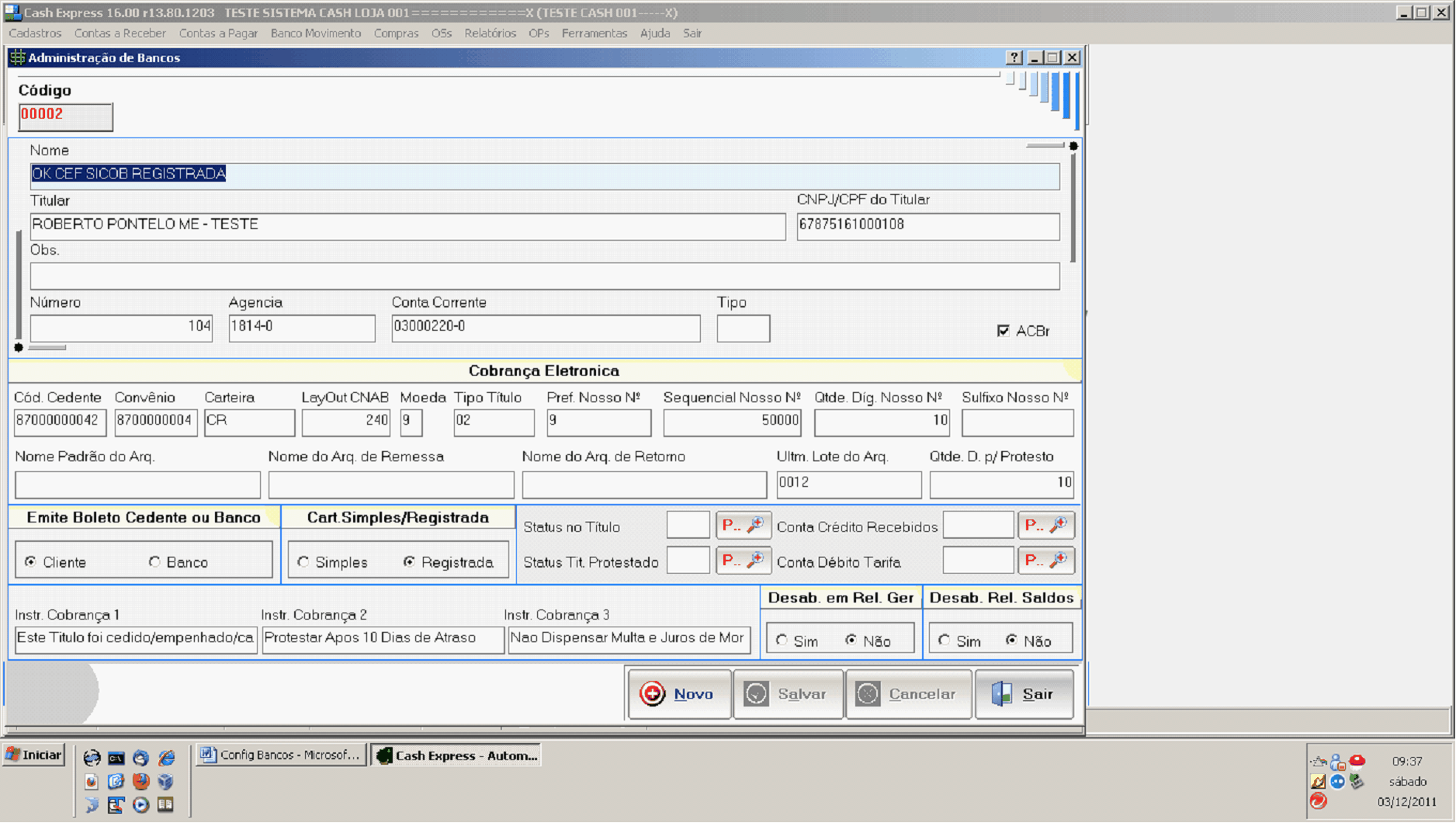Viewport: 1456px width, 823px height.
Task: Open the Cadastros menu
Action: (x=35, y=33)
